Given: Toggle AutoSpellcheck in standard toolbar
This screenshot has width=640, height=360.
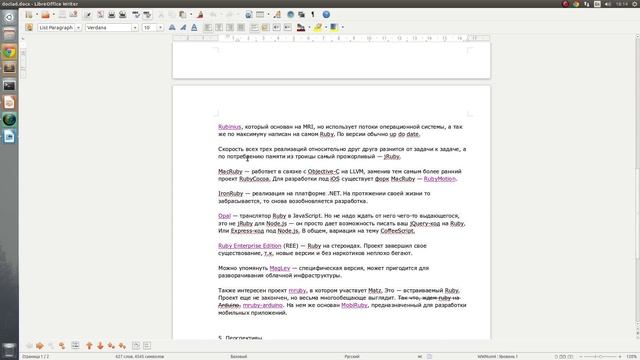Looking at the screenshot, I should 147,15.
